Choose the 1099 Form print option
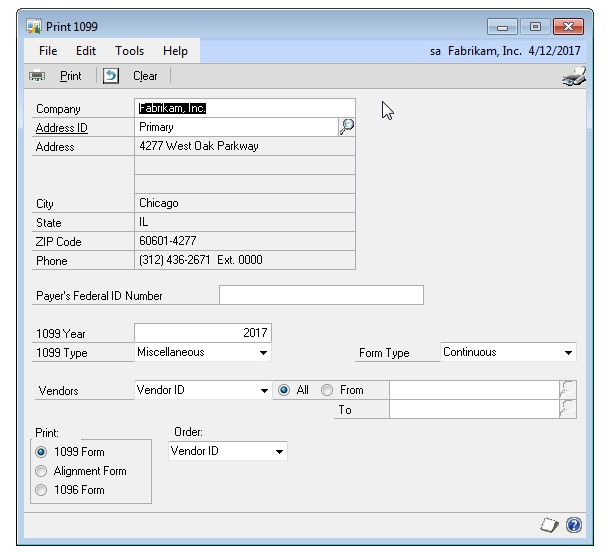The width and height of the screenshot is (606, 552). point(41,451)
